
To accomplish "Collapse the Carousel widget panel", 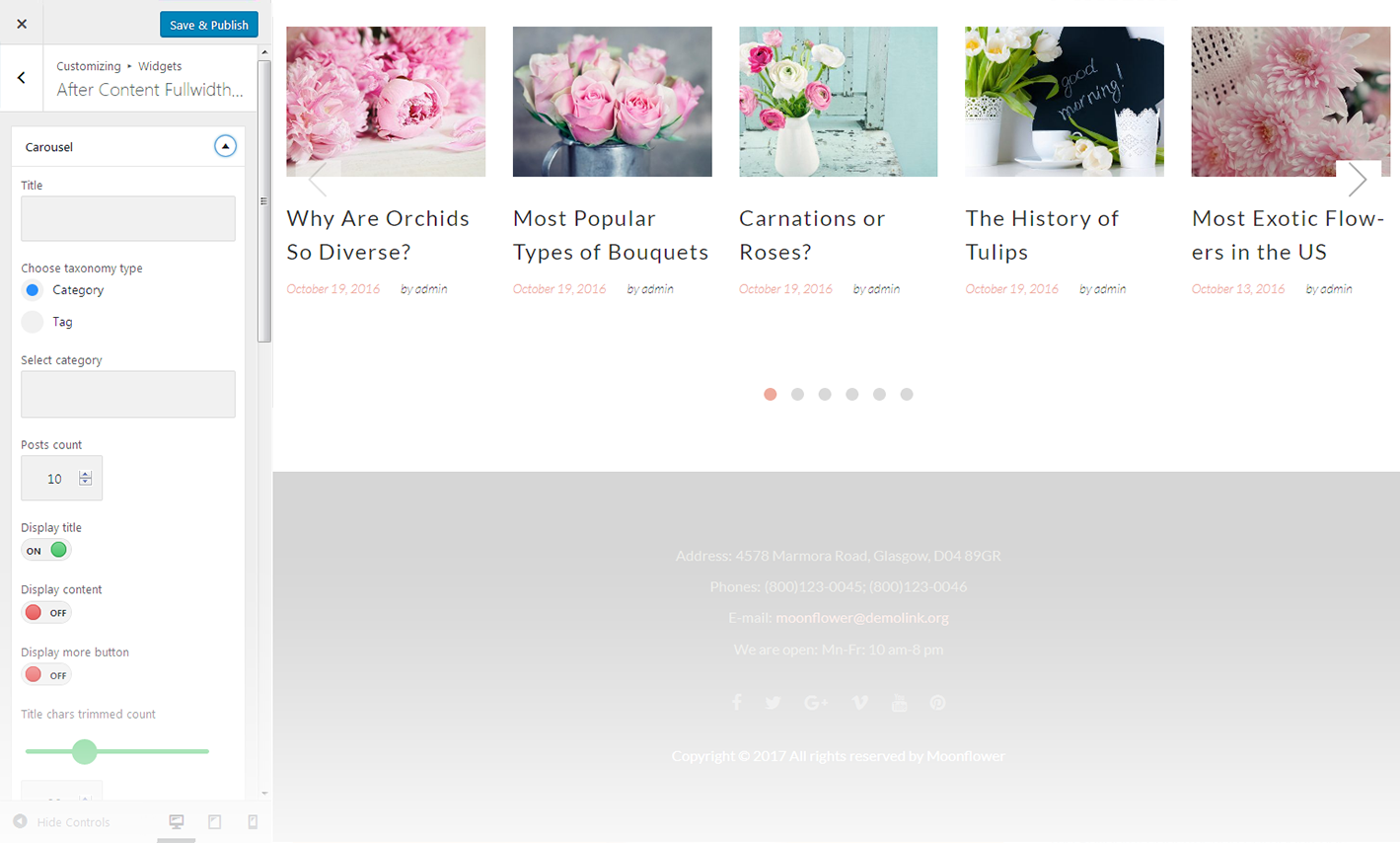I will (x=225, y=146).
